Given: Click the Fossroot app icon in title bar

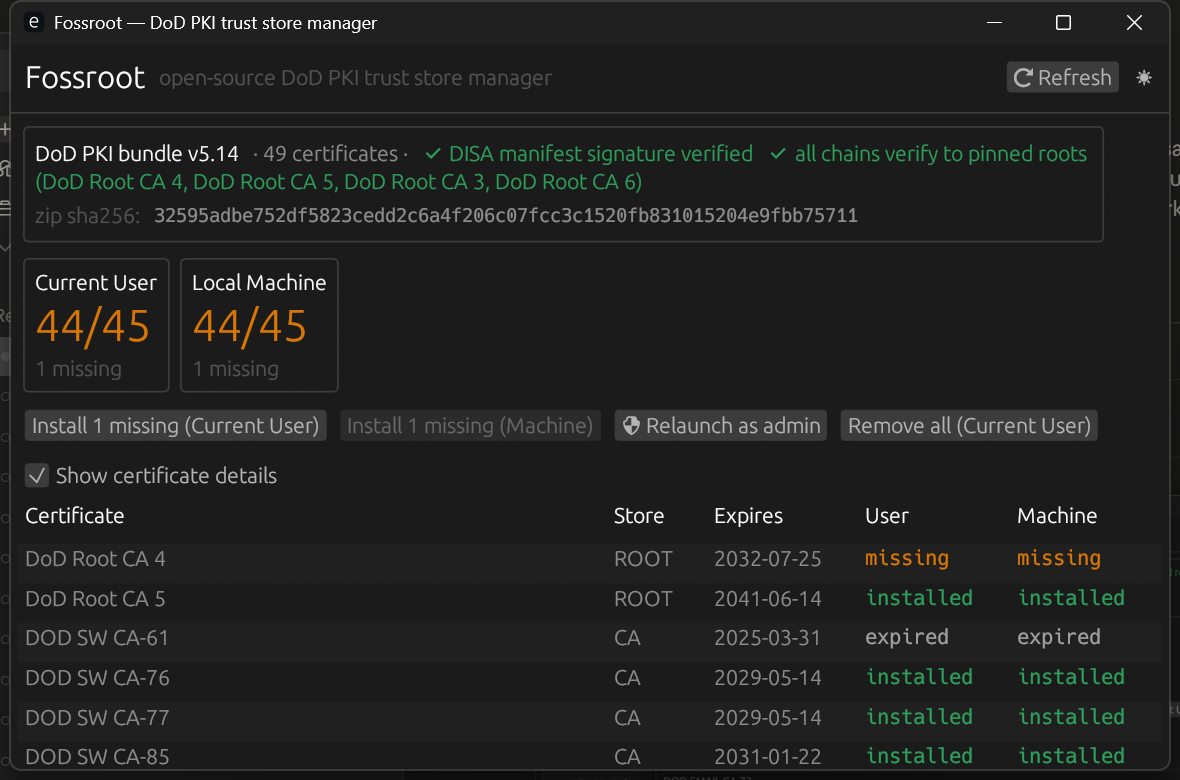Looking at the screenshot, I should (34, 23).
